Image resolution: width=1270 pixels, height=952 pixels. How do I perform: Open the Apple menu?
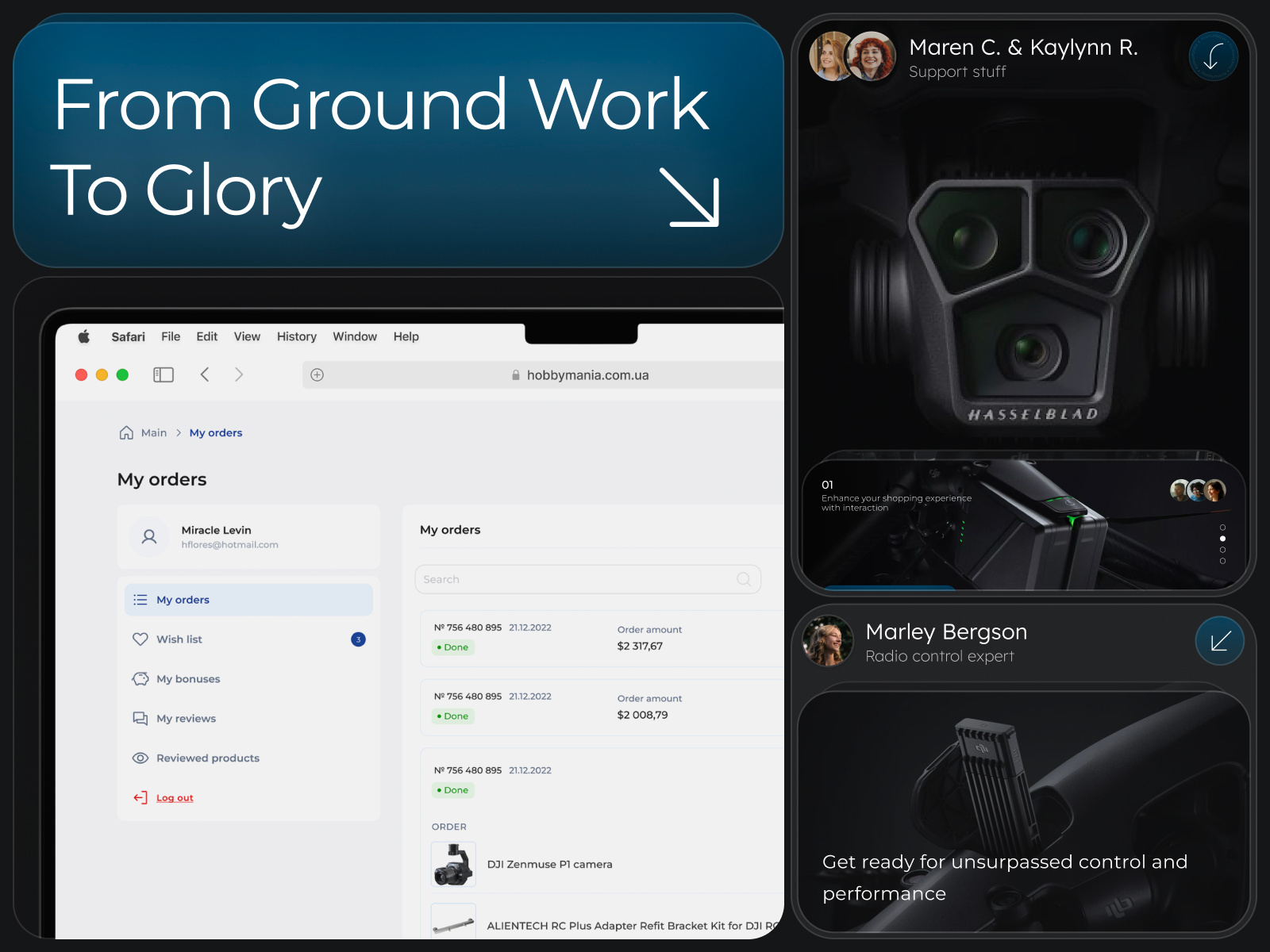pos(83,336)
